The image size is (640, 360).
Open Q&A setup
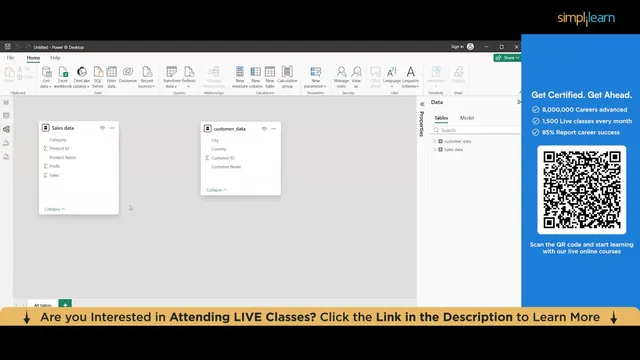375,77
